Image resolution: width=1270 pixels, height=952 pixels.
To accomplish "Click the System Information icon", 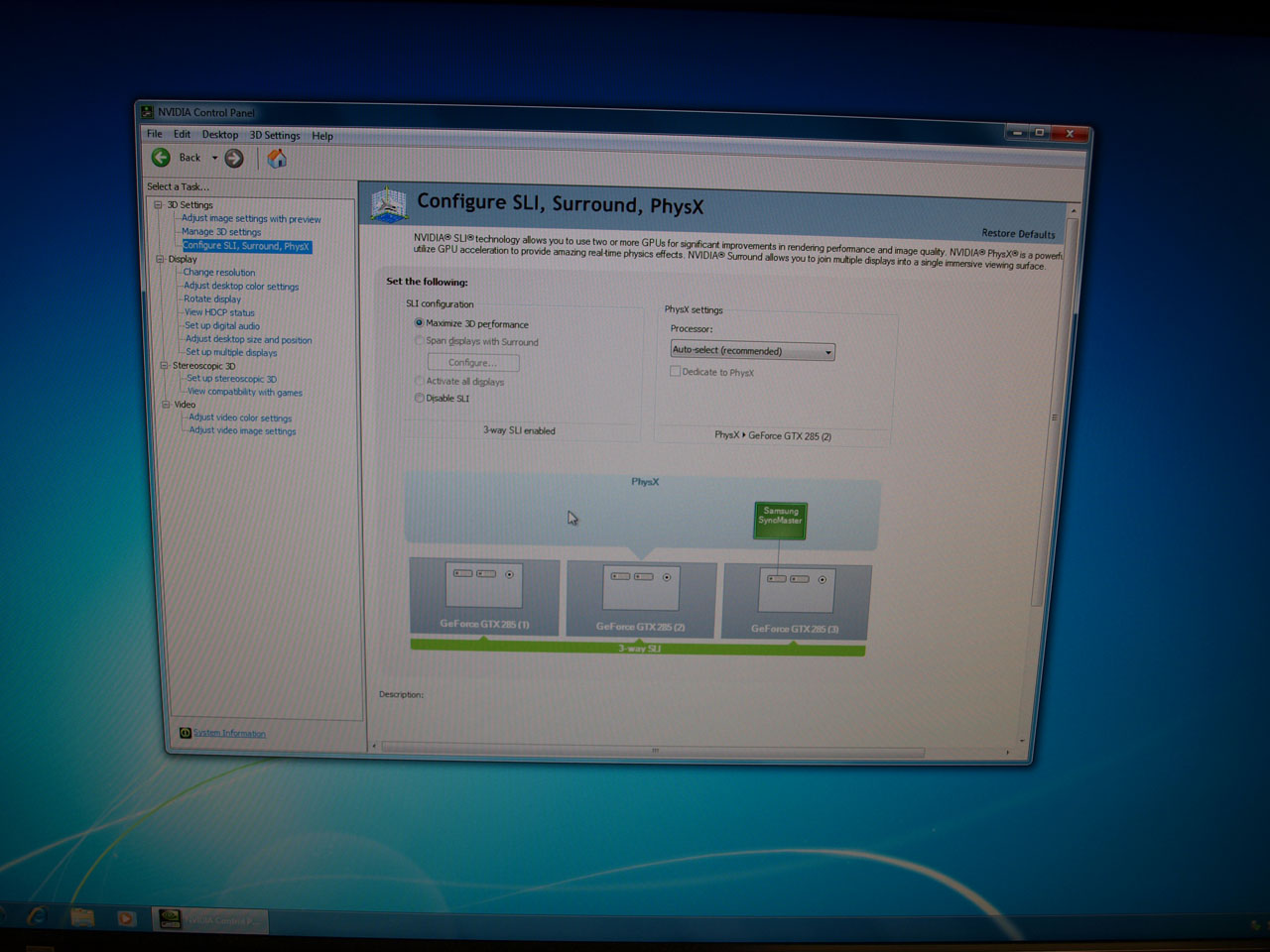I will (186, 733).
